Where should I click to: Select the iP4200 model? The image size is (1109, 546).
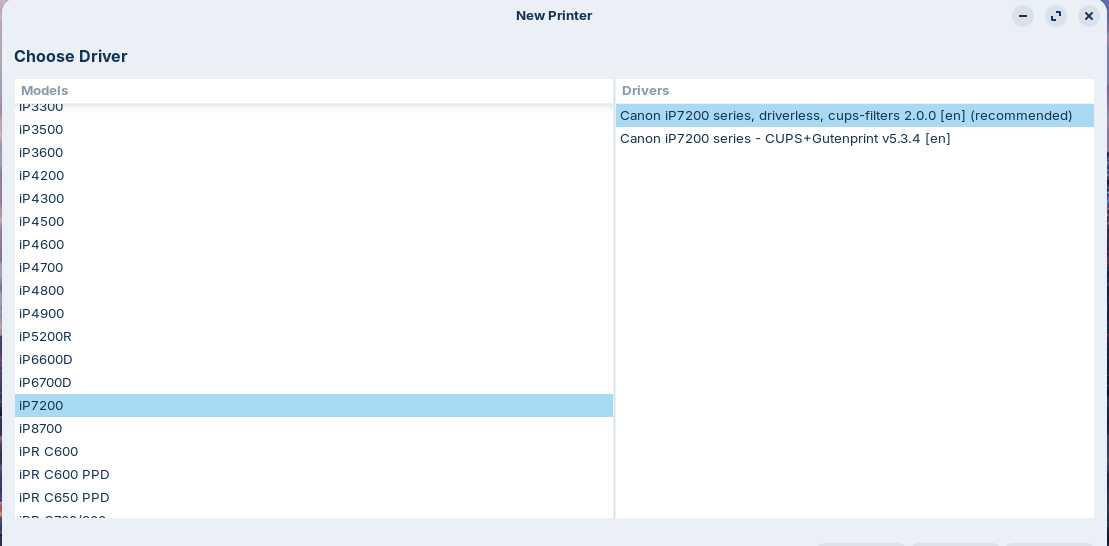pyautogui.click(x=41, y=175)
